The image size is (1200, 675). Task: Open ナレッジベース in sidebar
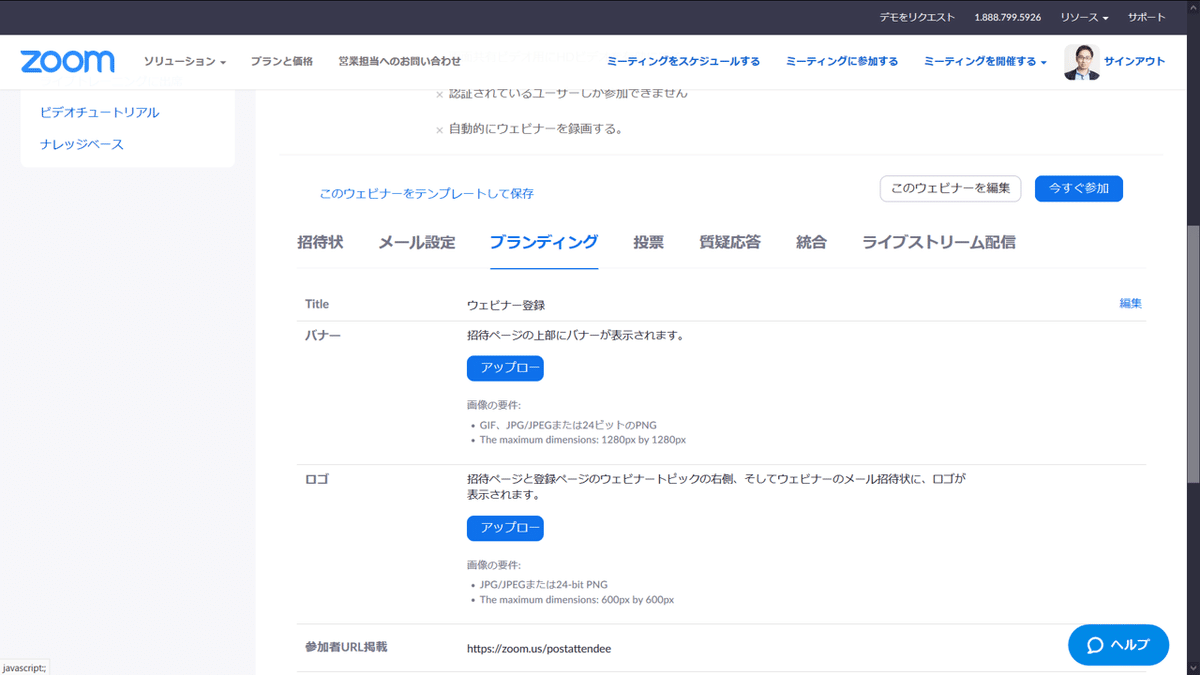(82, 144)
